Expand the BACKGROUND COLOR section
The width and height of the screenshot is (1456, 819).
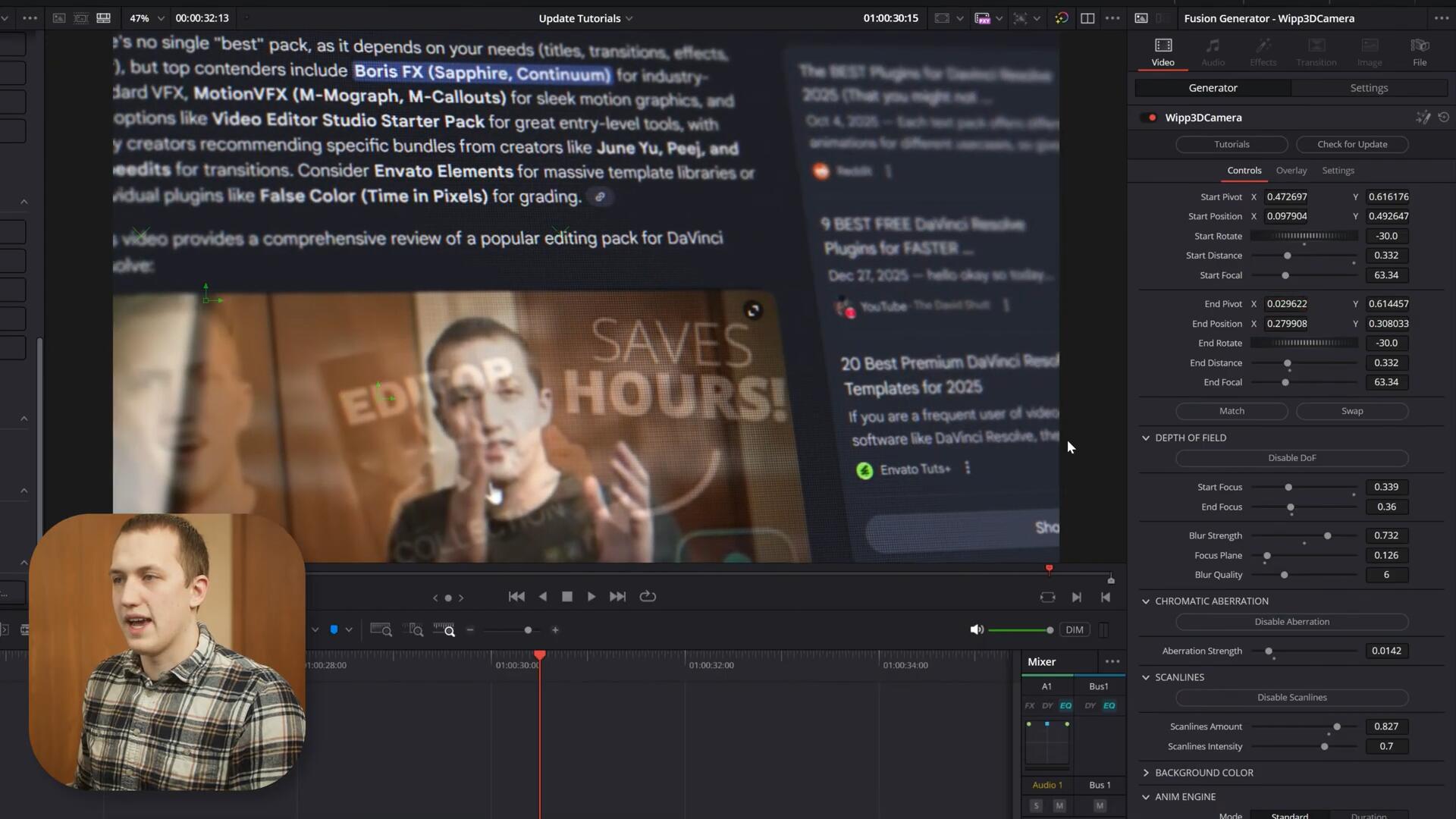(1146, 773)
